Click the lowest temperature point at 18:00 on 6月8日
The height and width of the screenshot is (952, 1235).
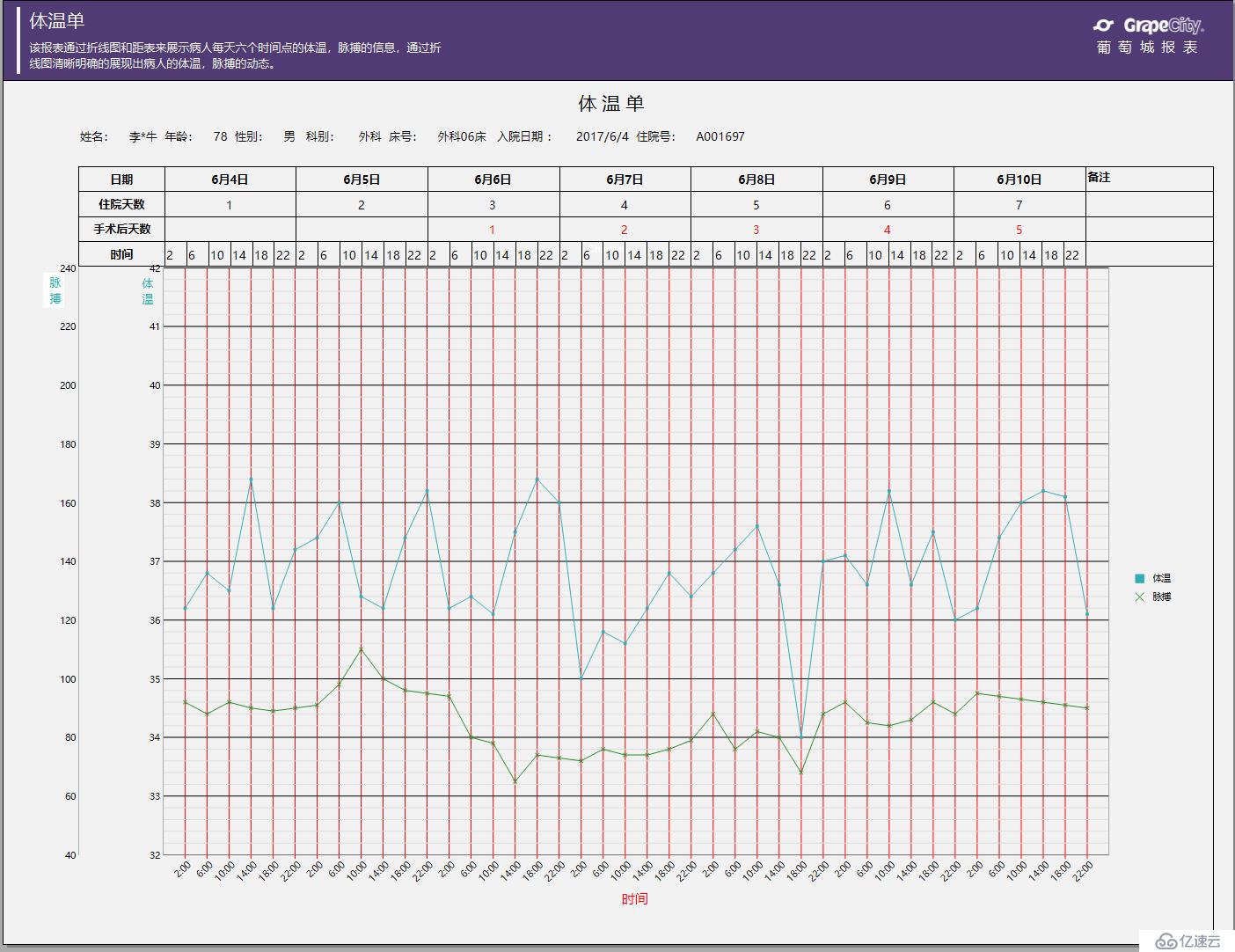point(801,737)
